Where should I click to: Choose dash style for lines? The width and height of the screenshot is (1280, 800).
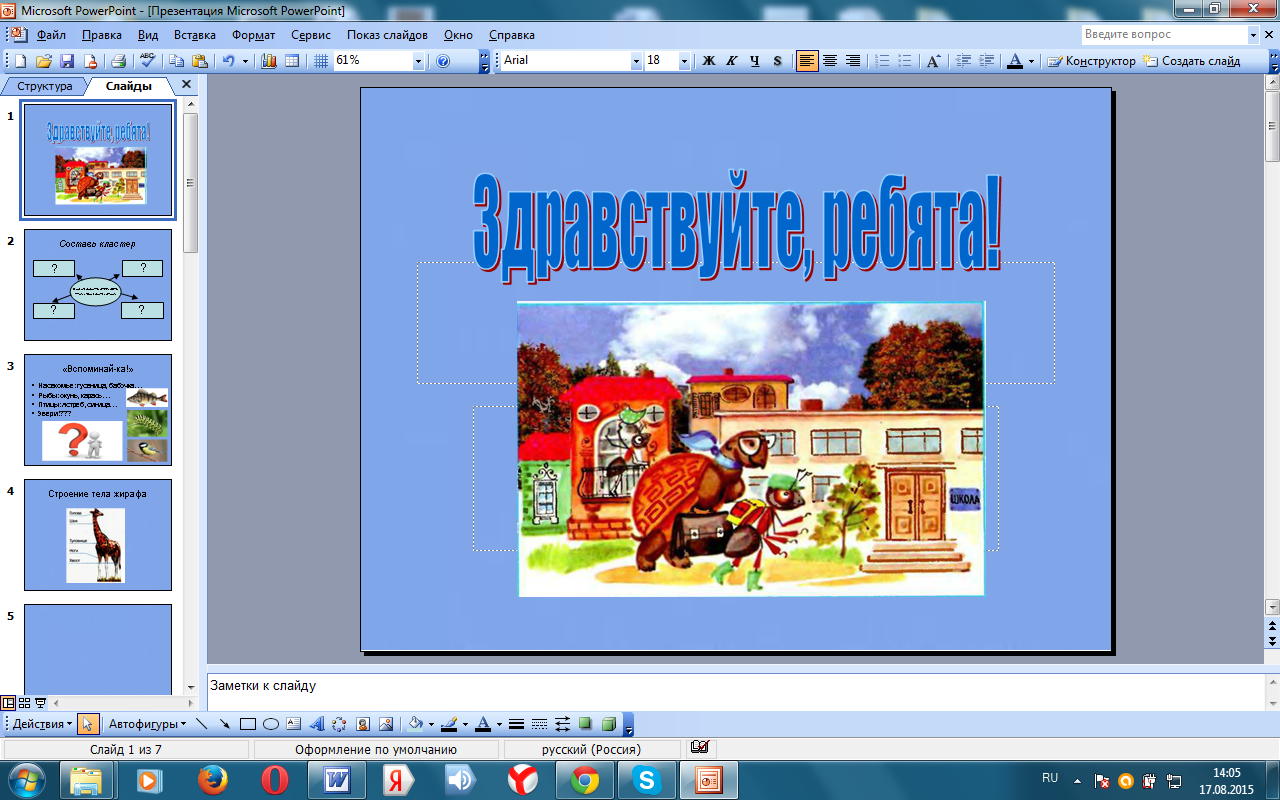pos(540,724)
